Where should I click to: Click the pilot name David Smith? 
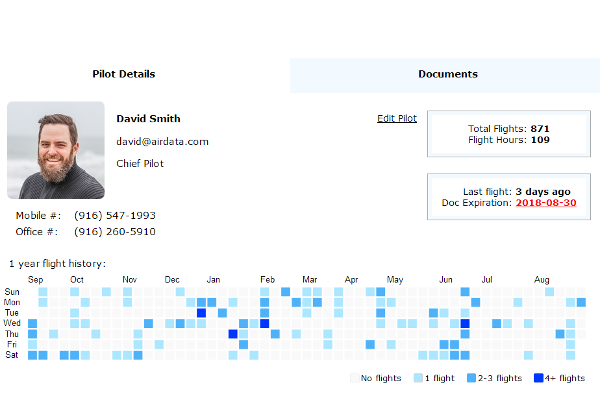click(148, 119)
